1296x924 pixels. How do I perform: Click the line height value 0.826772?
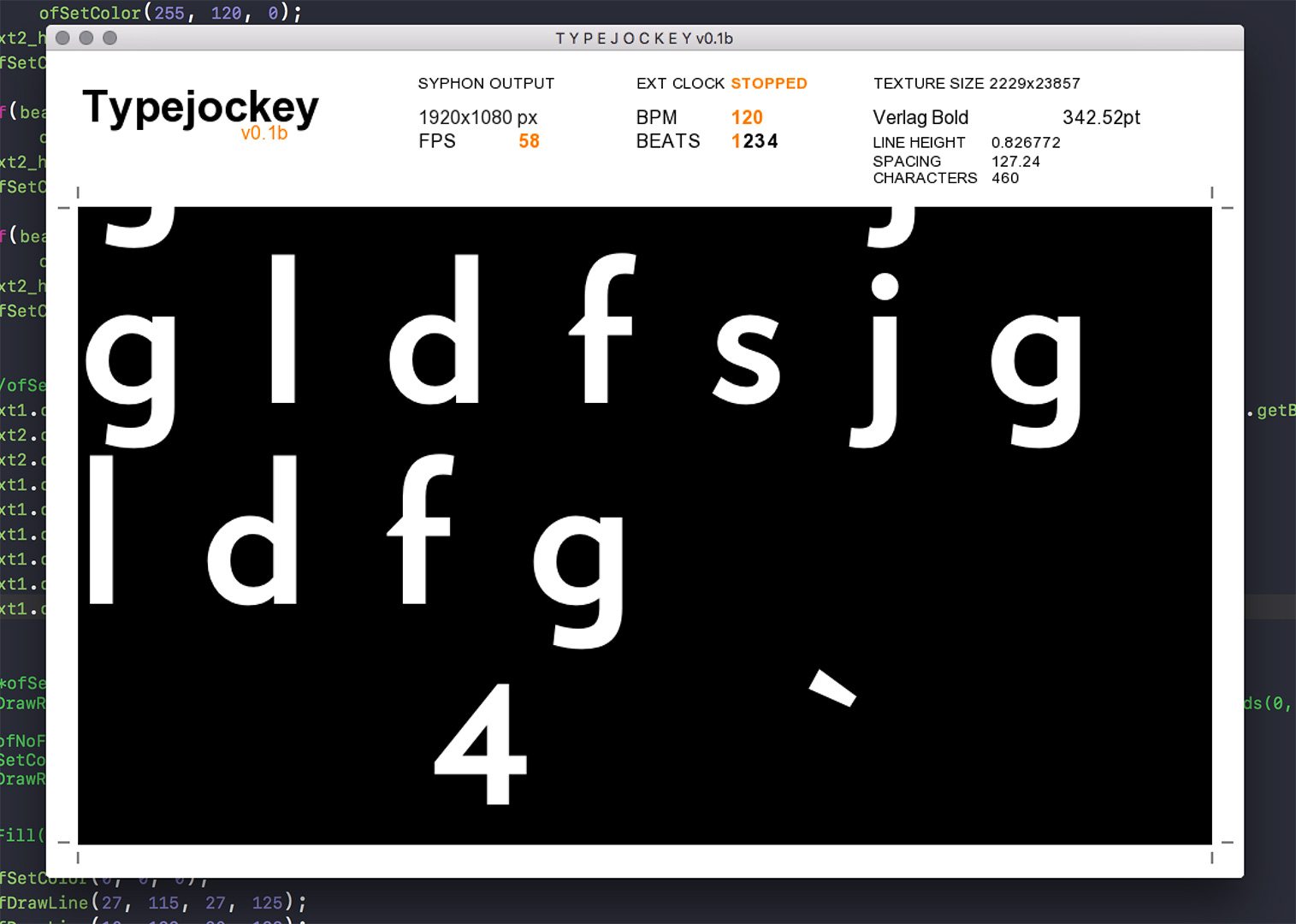click(1026, 142)
